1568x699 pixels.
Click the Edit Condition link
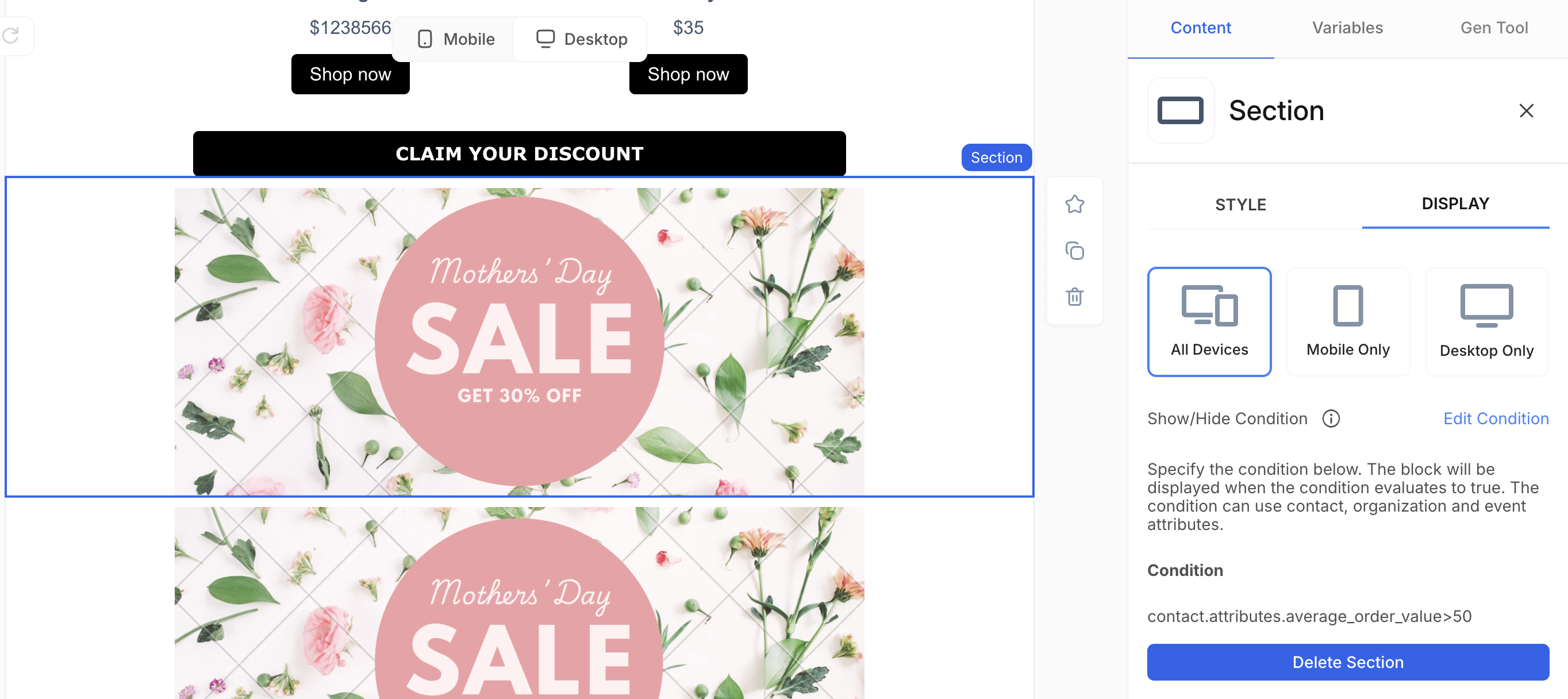coord(1496,418)
